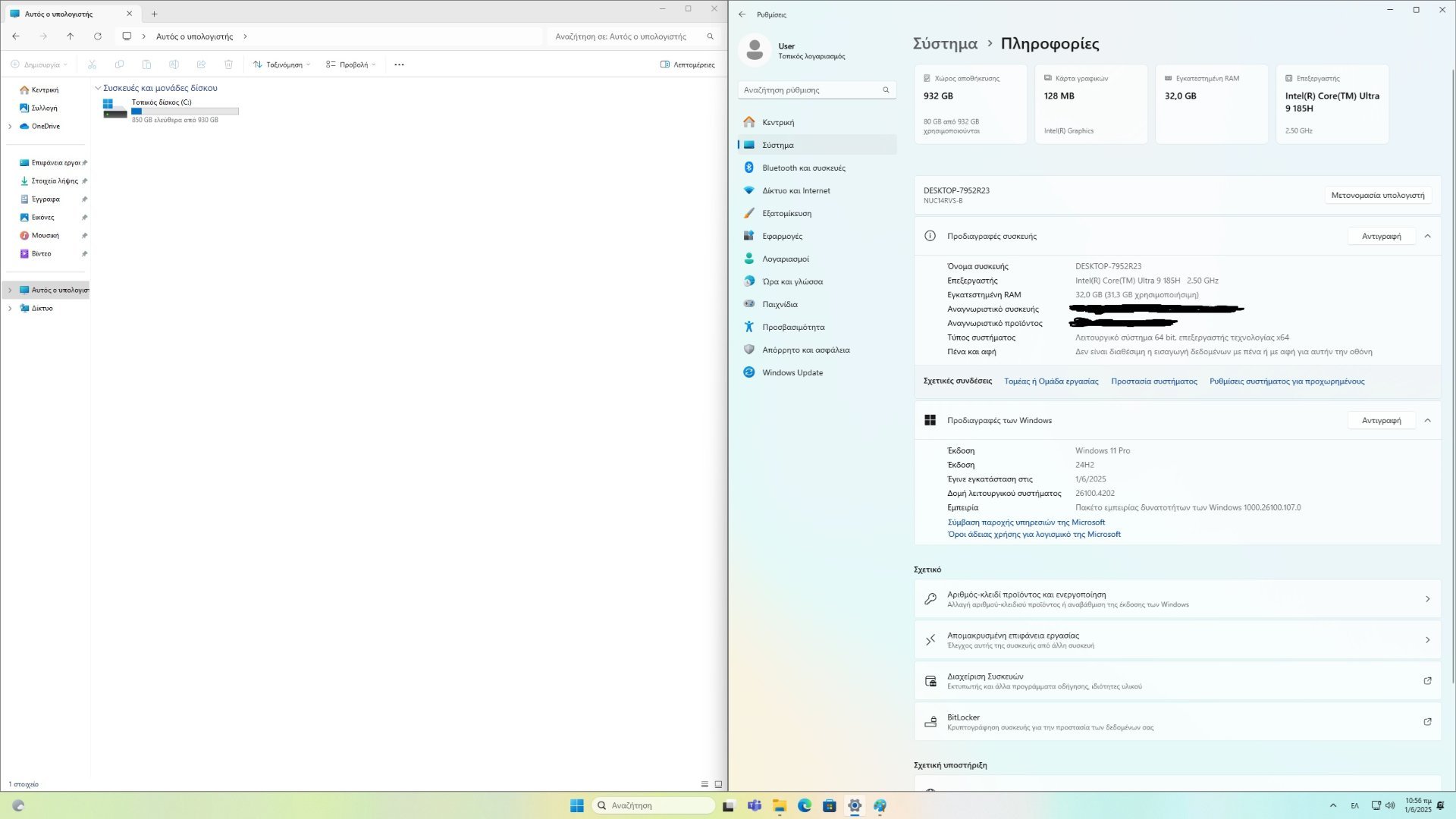This screenshot has width=1456, height=819.
Task: Click the grayed Cut scissors icon
Action: pyautogui.click(x=93, y=64)
